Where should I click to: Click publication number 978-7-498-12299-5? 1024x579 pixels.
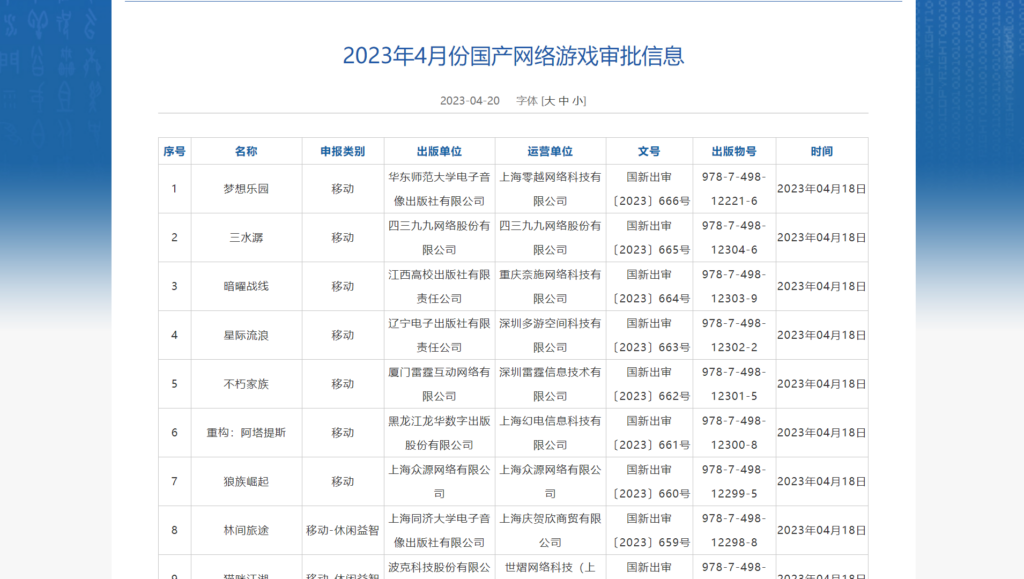734,482
